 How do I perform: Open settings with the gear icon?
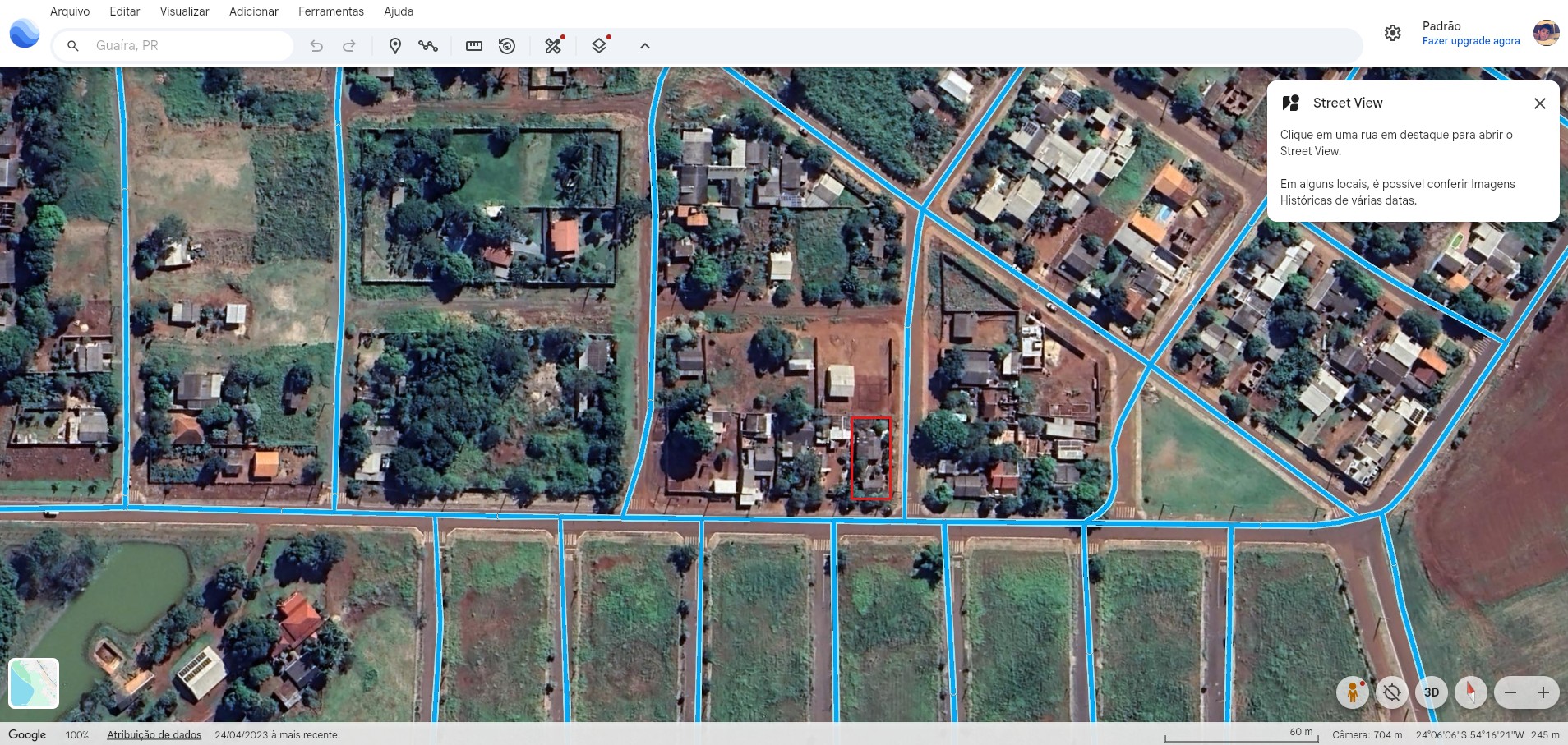coord(1392,33)
